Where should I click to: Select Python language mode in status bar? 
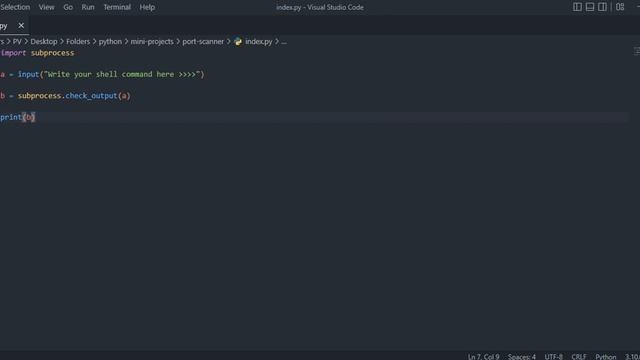[605, 357]
